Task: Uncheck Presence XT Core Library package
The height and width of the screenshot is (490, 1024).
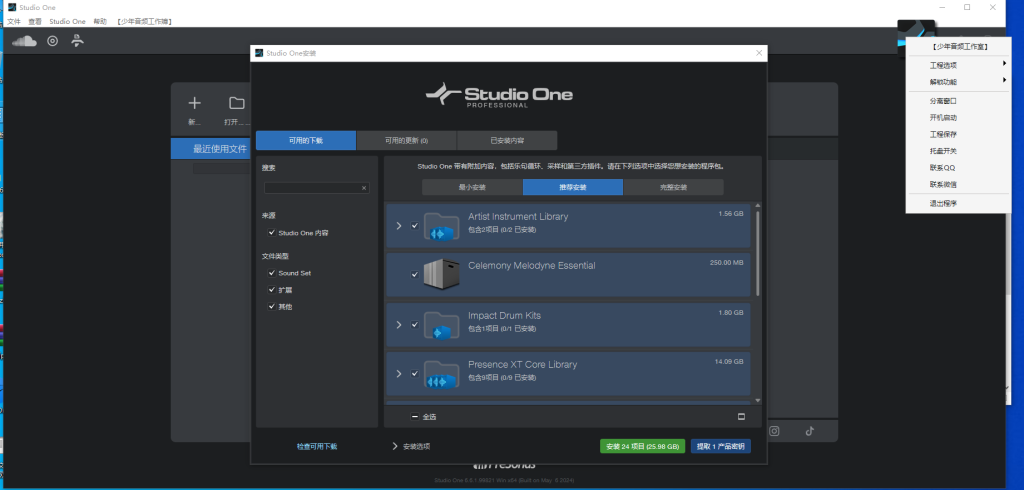Action: 414,374
